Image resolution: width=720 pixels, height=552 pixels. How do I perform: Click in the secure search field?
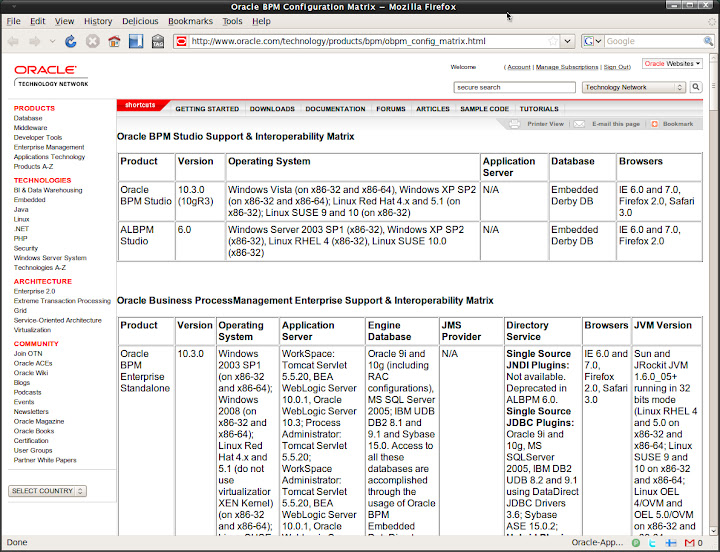pos(514,87)
